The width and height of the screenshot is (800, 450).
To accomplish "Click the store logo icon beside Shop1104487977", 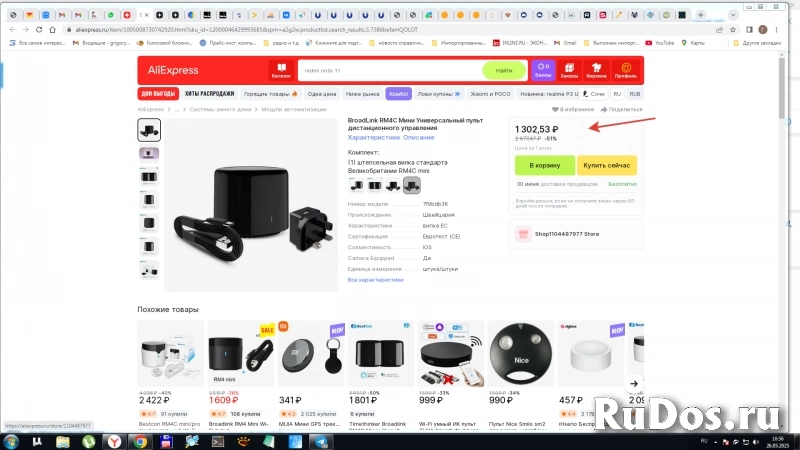I will 522,235.
